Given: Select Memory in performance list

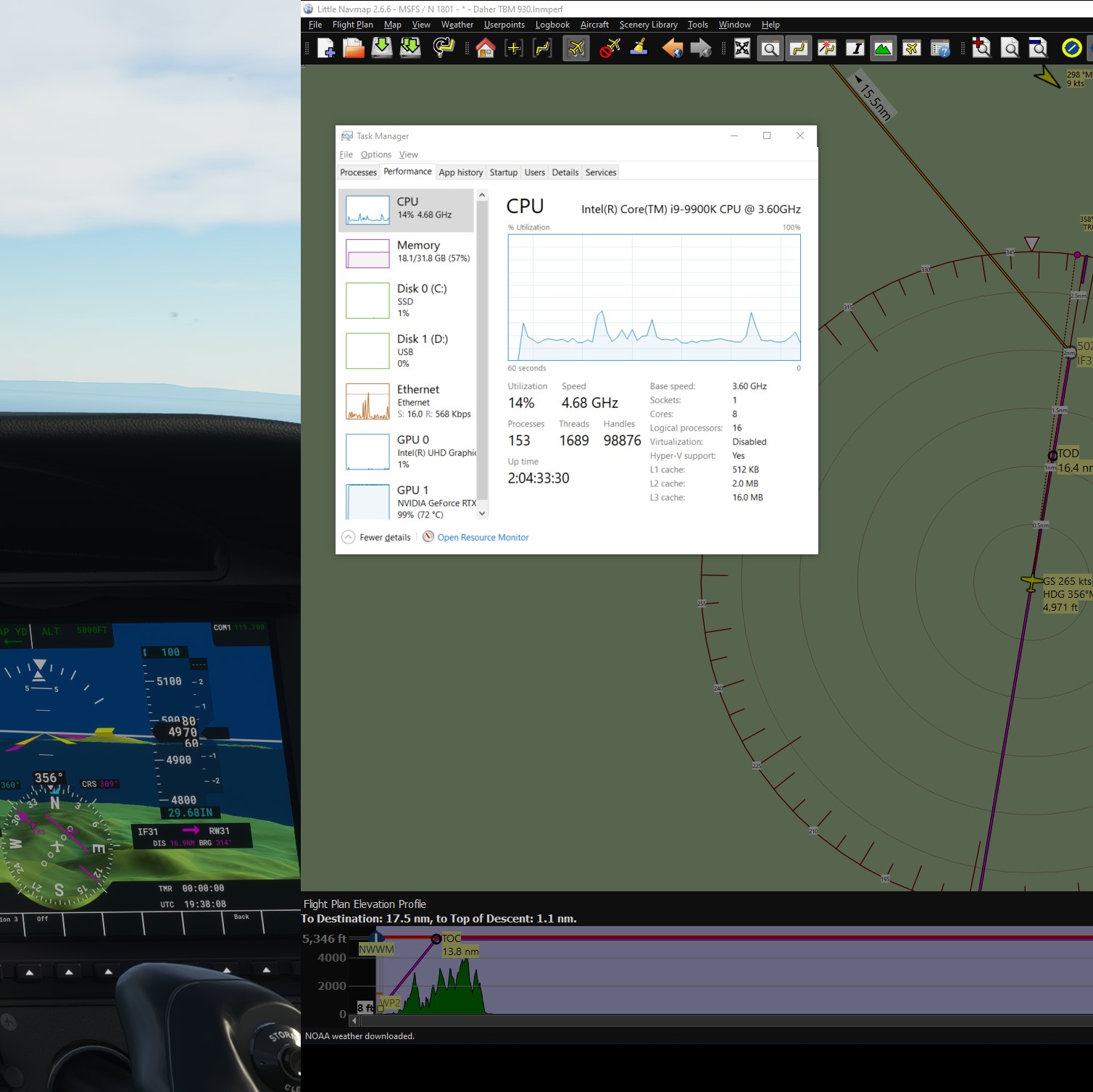Looking at the screenshot, I should [407, 251].
